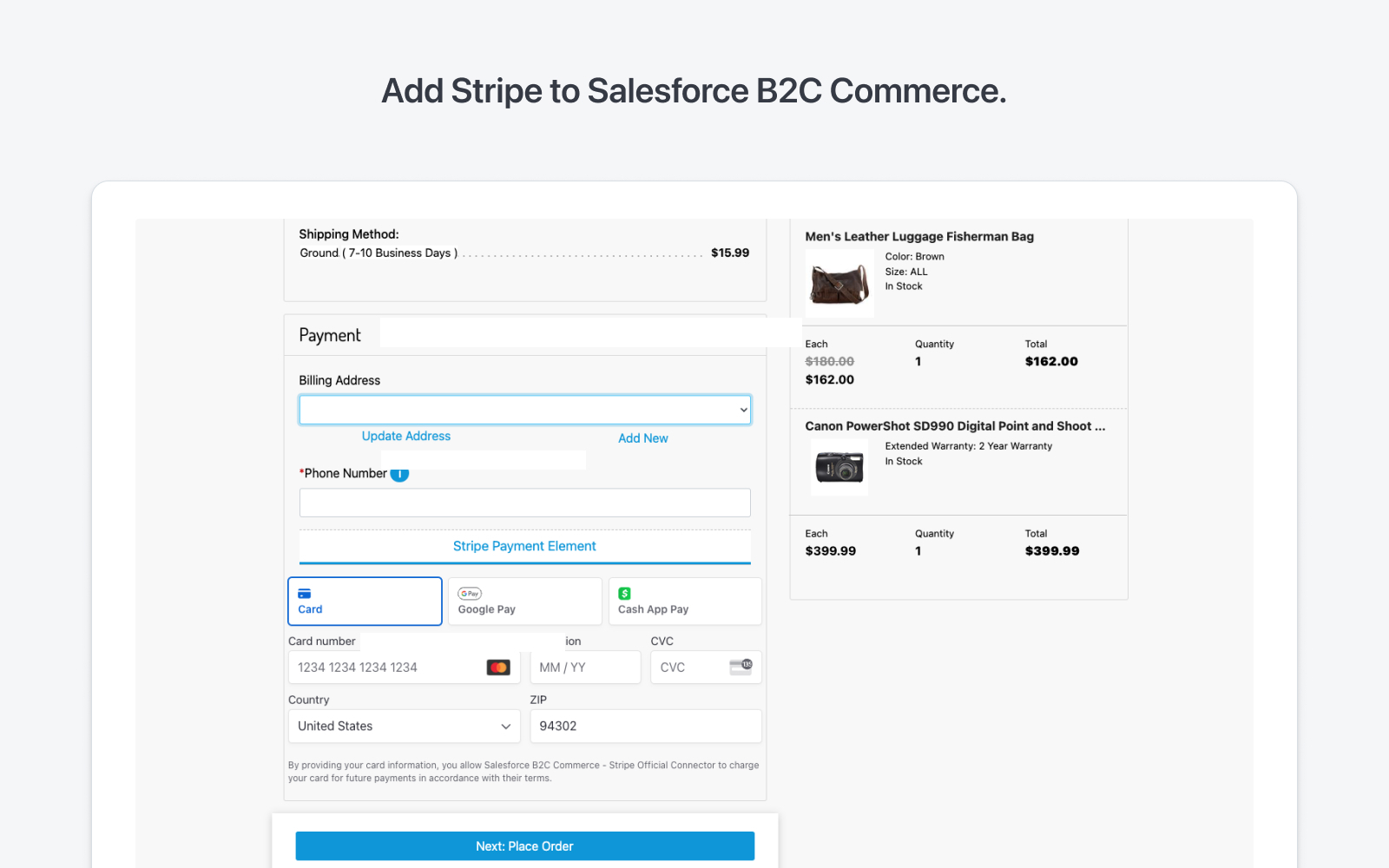Click inside the ZIP code field
The image size is (1389, 868).
[x=646, y=726]
